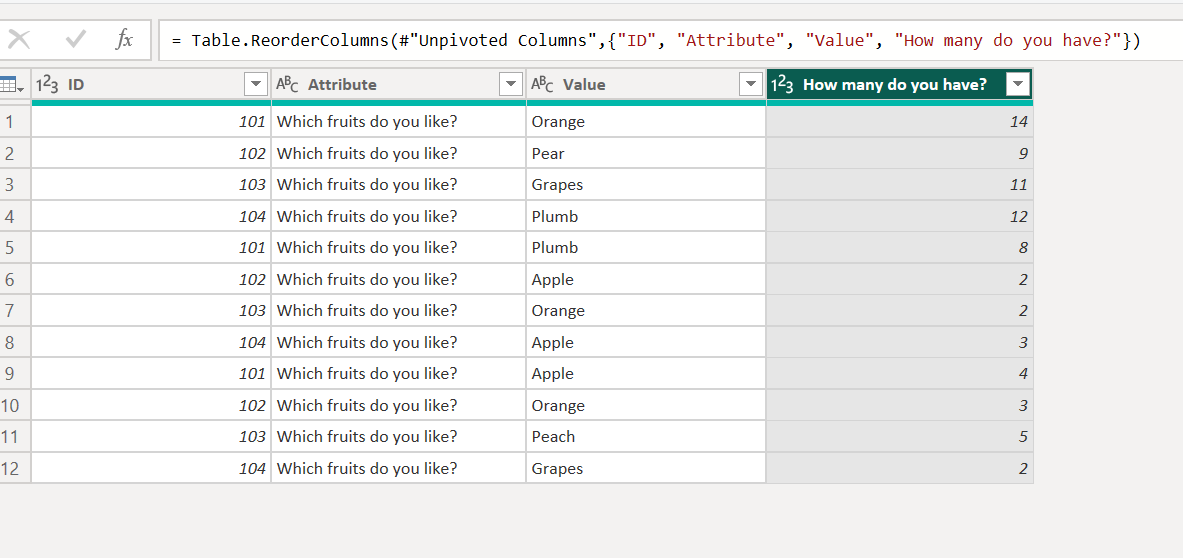Click Apple value in row 8
Image resolution: width=1183 pixels, height=558 pixels.
point(646,342)
